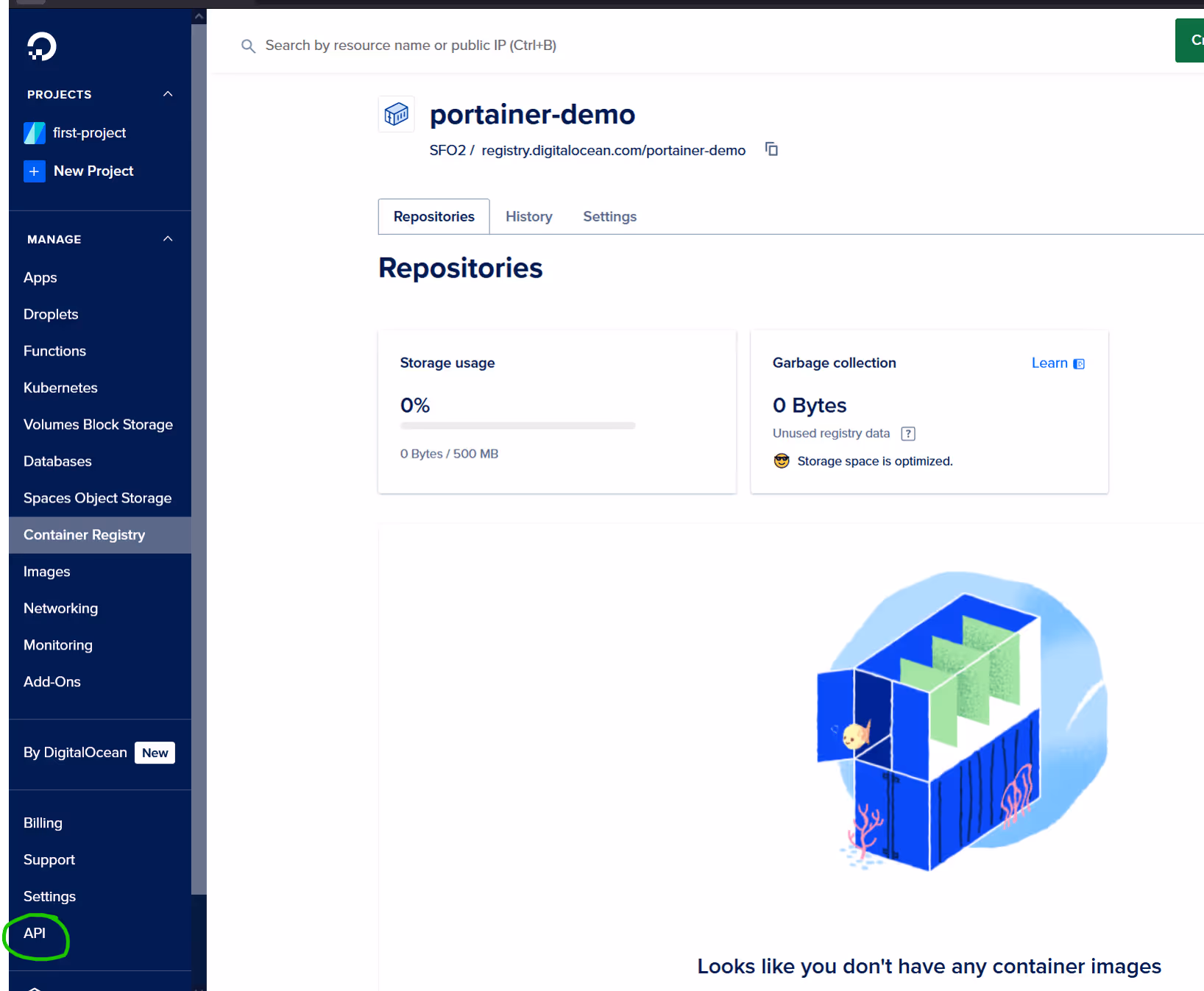Click the portainer-demo container registry icon
The height and width of the screenshot is (991, 1204).
click(x=397, y=114)
